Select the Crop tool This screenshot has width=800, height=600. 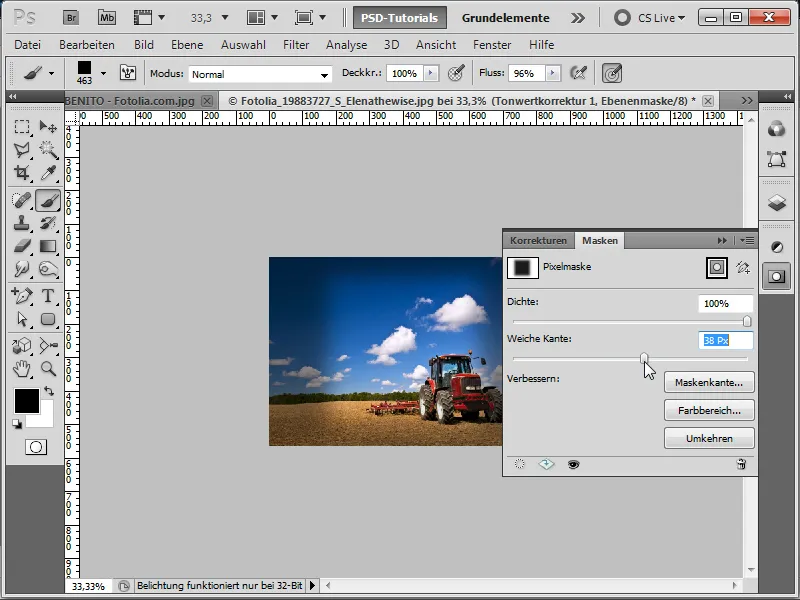[21, 173]
